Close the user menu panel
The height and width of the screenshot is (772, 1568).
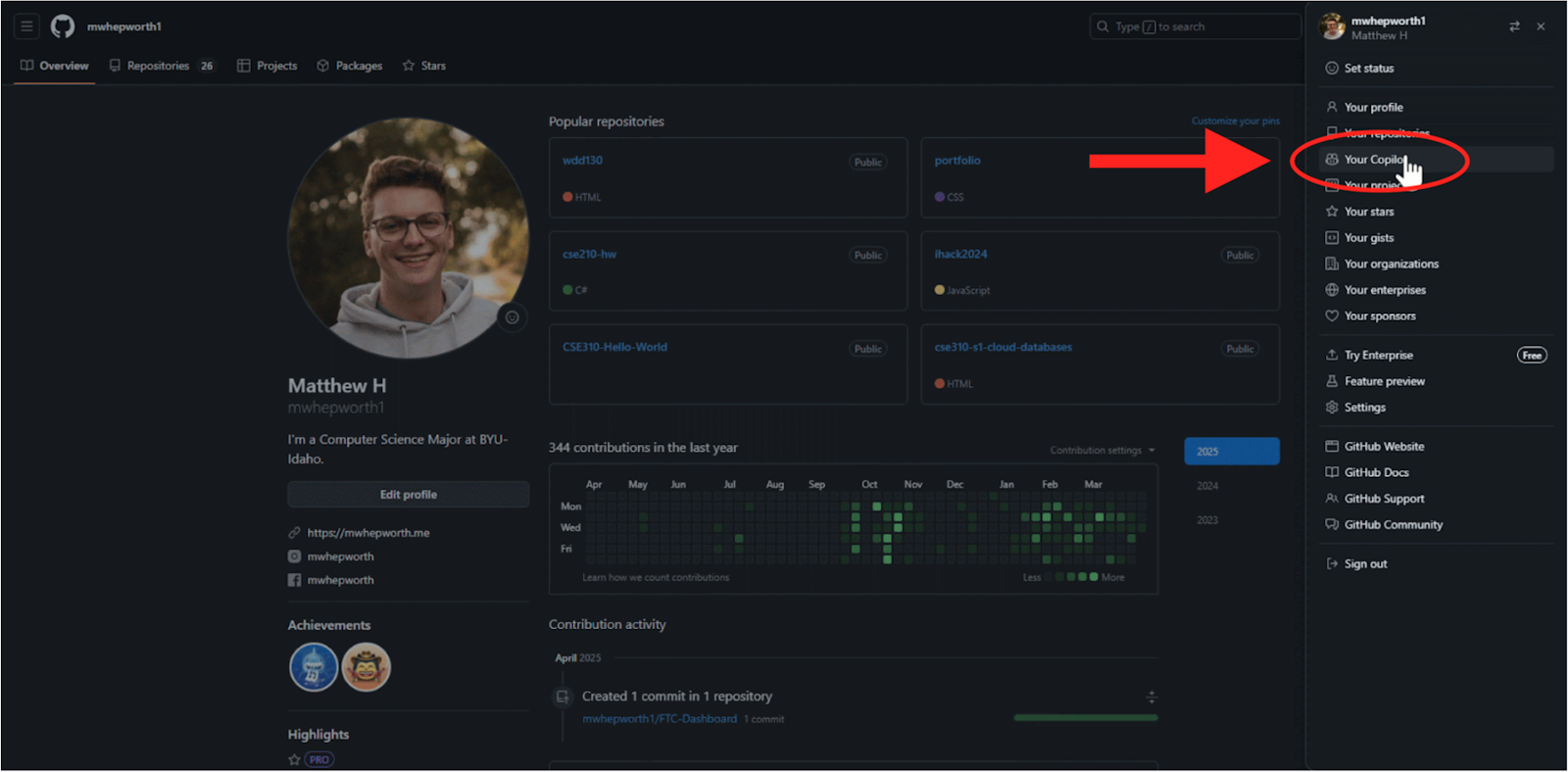[x=1541, y=26]
